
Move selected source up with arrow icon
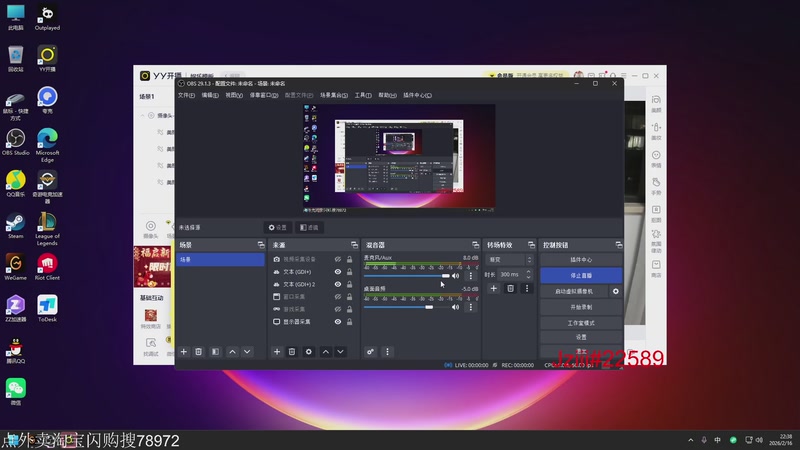click(x=325, y=352)
